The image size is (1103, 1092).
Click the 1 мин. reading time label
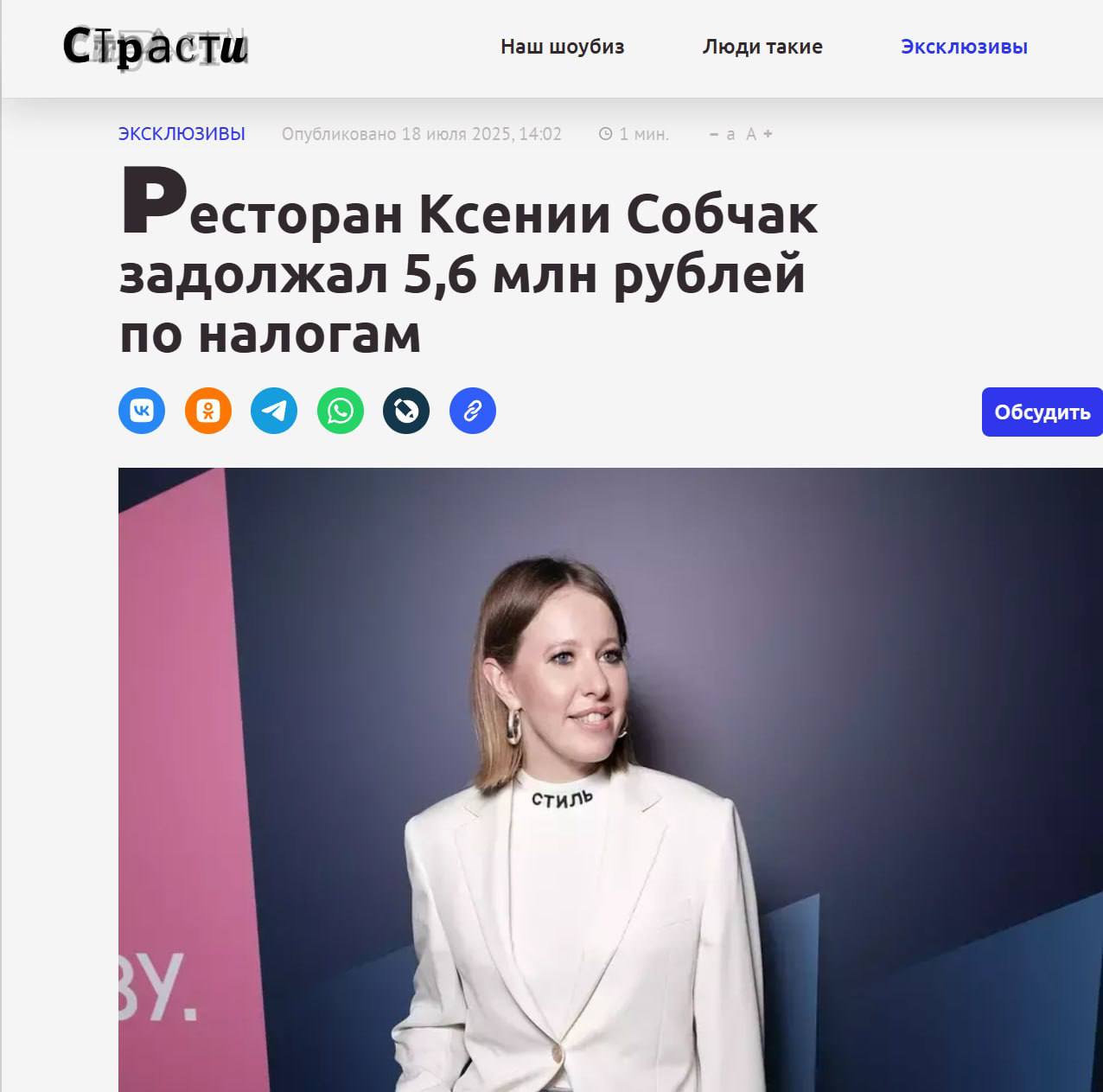[x=644, y=134]
